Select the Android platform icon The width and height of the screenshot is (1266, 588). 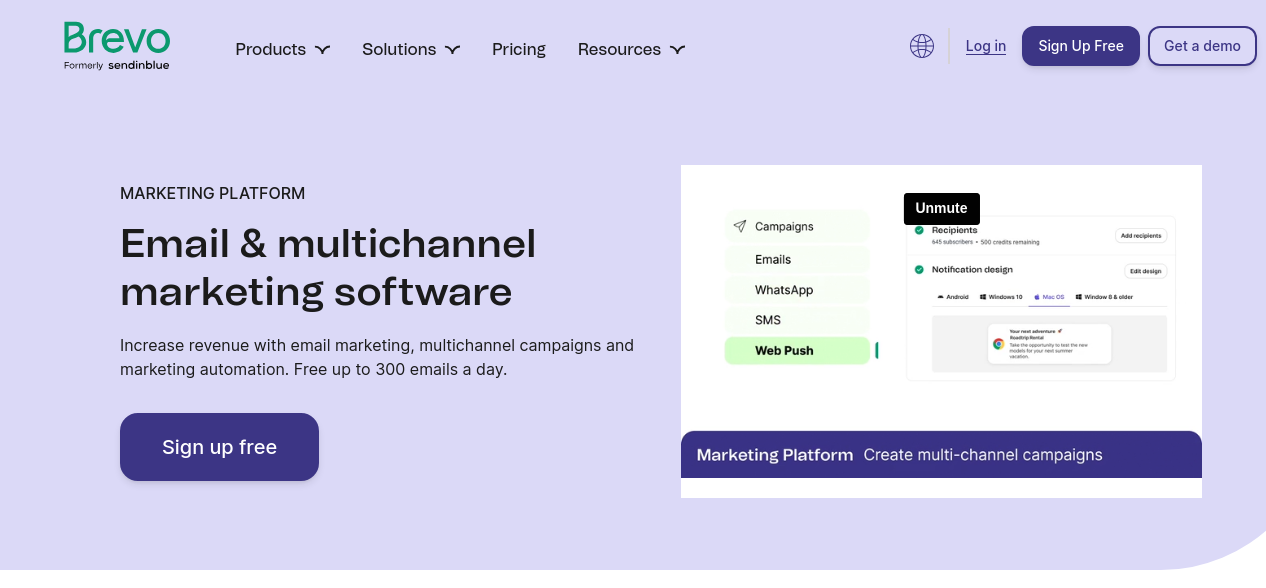[941, 297]
